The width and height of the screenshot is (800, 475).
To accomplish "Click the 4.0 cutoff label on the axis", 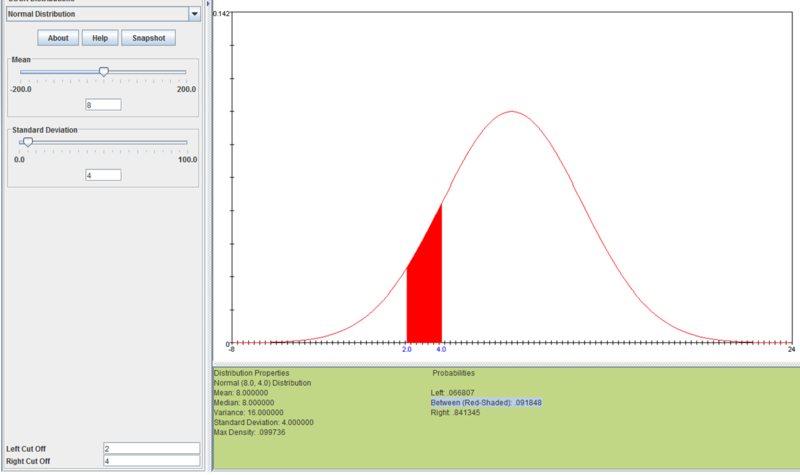I will pyautogui.click(x=441, y=349).
